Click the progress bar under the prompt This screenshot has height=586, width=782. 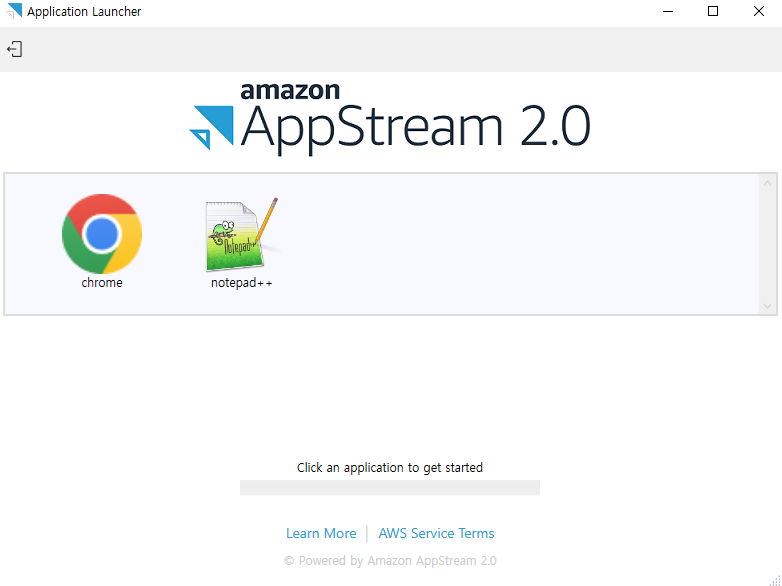coord(390,488)
